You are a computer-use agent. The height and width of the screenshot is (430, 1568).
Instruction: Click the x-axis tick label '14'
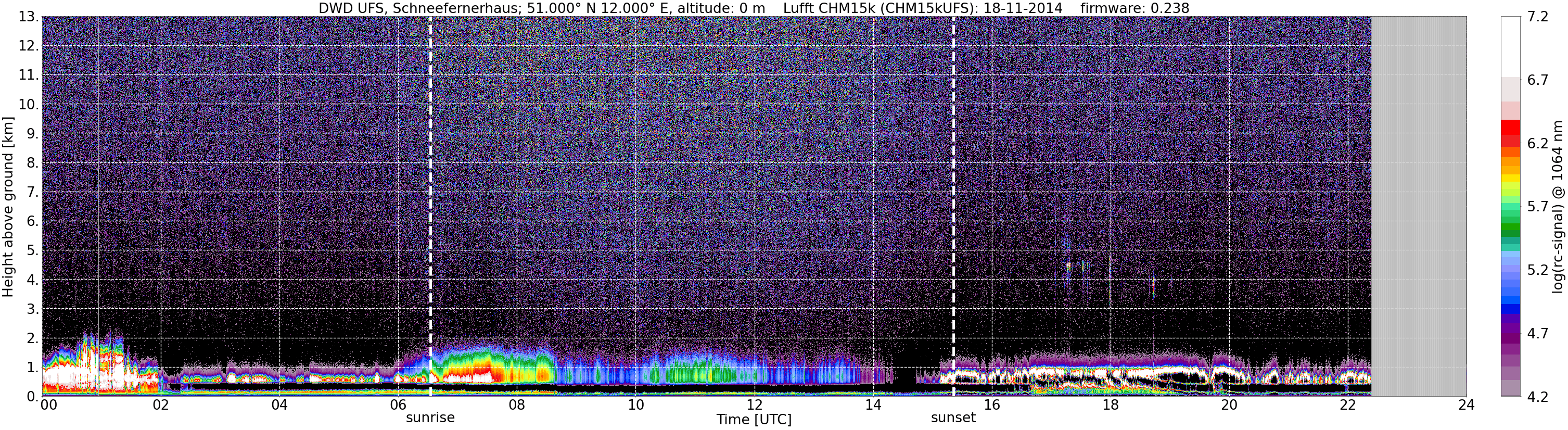[873, 405]
